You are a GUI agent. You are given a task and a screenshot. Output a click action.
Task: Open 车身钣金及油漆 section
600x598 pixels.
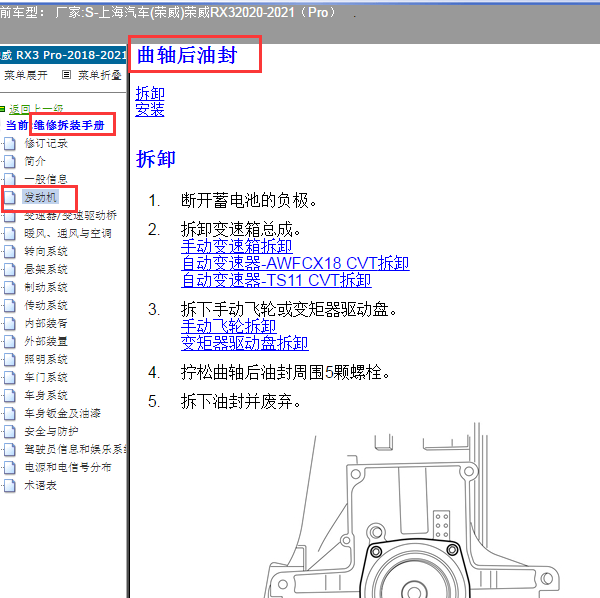tap(62, 413)
